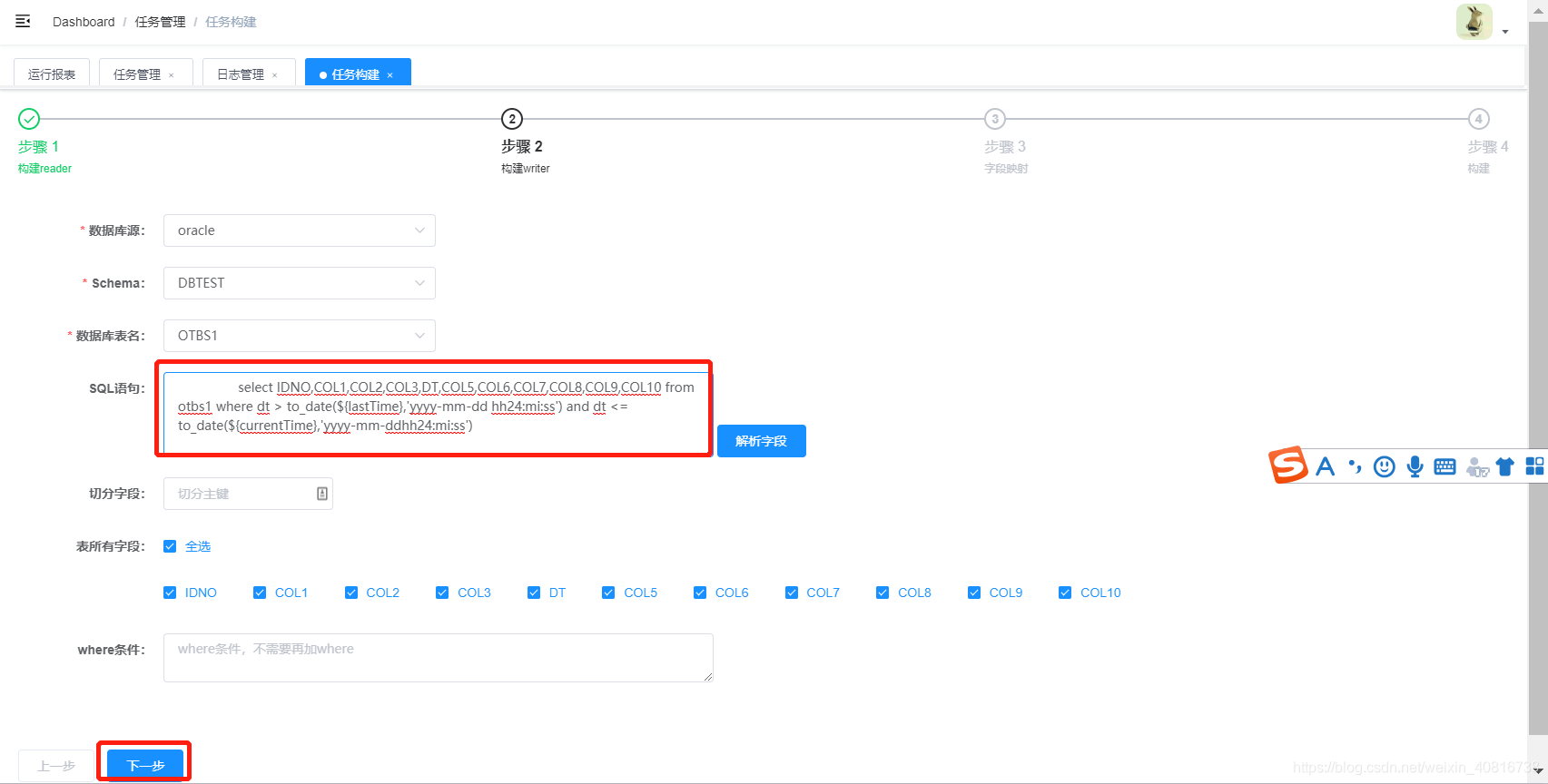Open the Sogou emoji panel
1548x784 pixels.
1384,466
